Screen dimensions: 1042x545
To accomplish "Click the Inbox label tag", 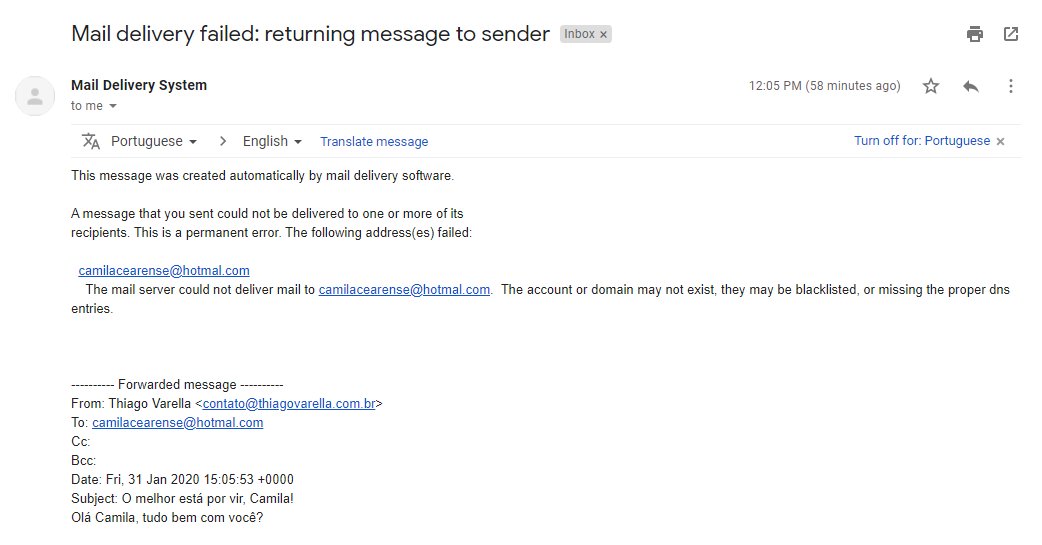I will pos(579,34).
